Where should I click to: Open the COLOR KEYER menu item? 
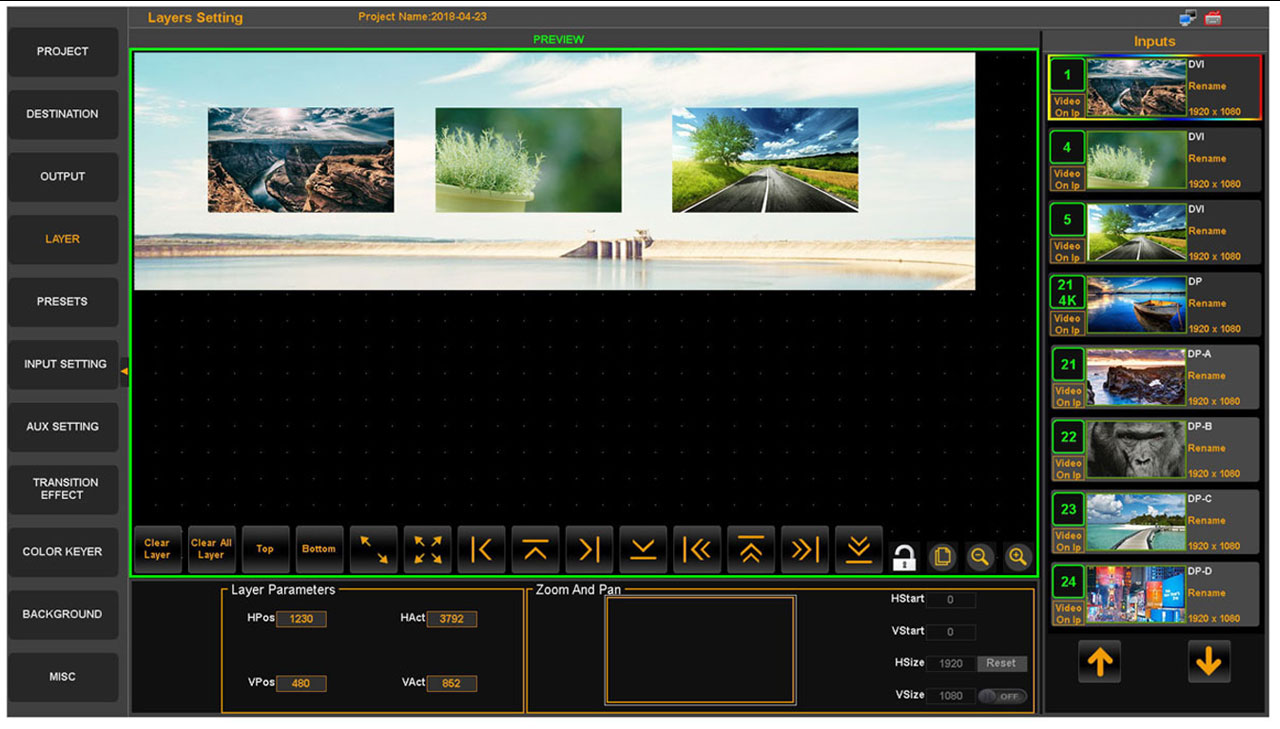pyautogui.click(x=62, y=552)
